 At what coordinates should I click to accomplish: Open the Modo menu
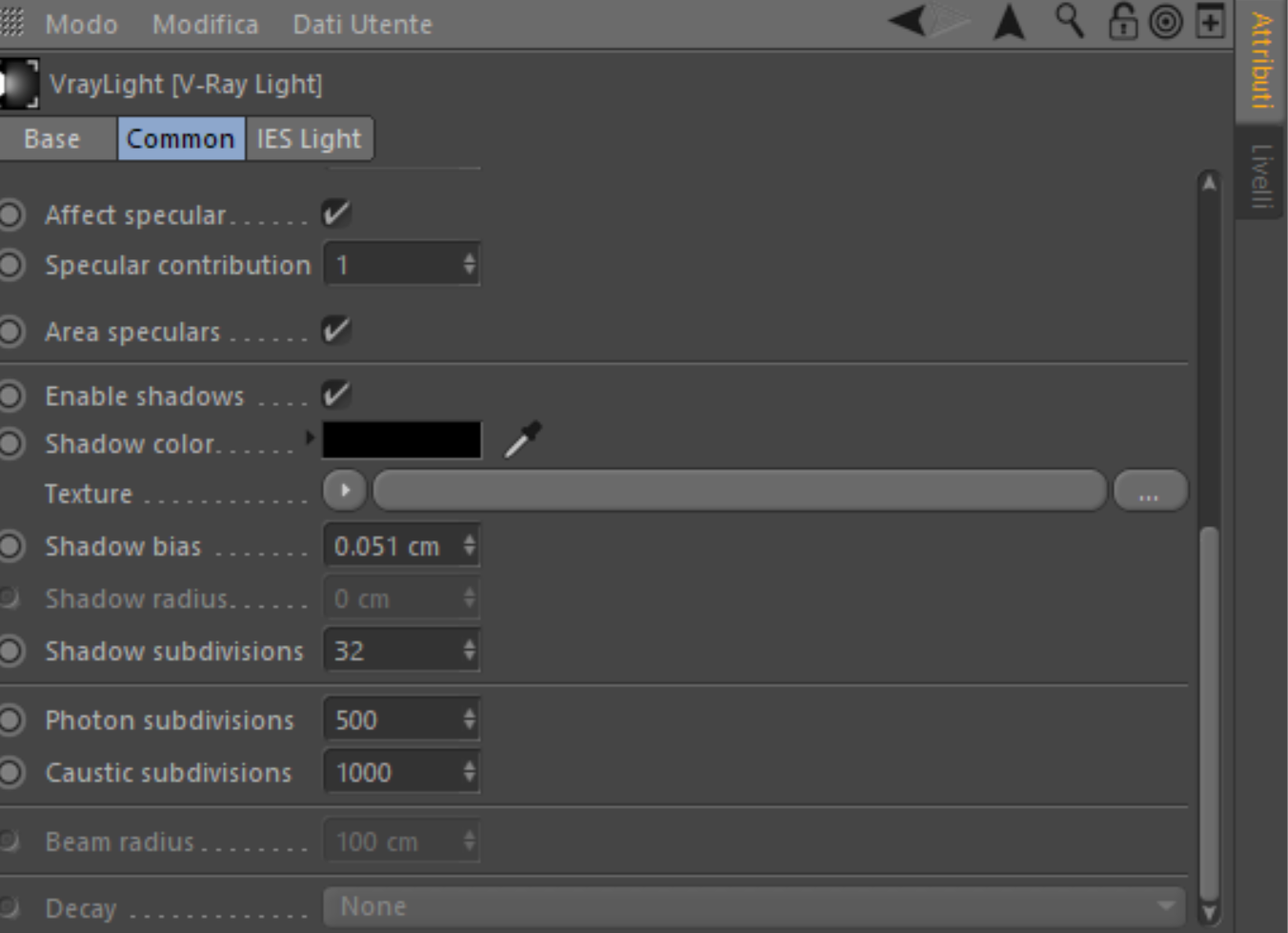(81, 24)
